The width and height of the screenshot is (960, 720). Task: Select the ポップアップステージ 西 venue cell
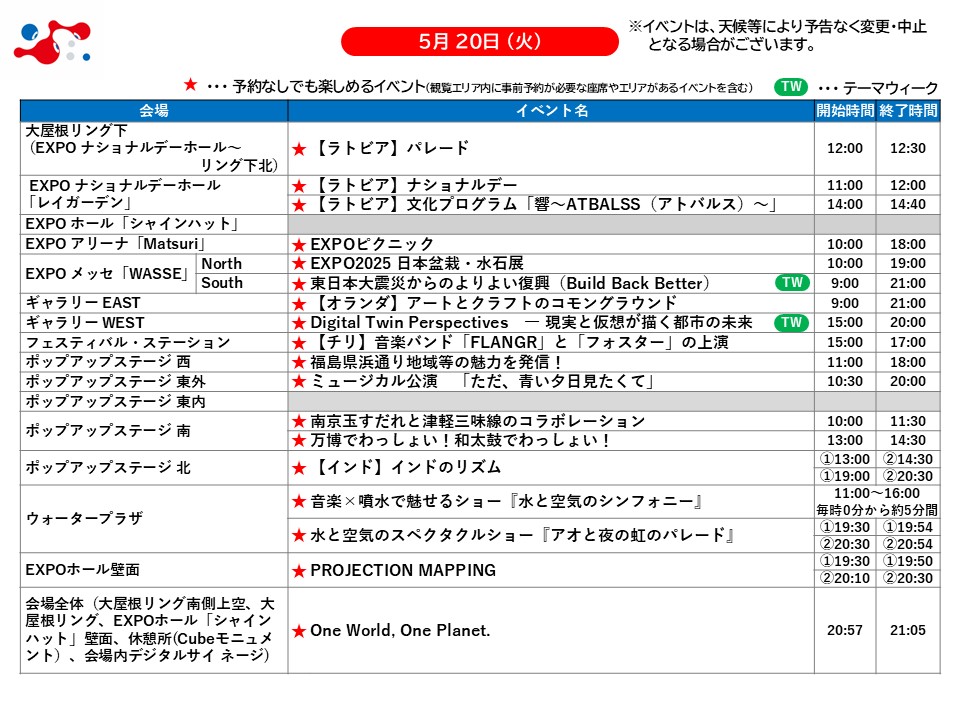pos(154,362)
